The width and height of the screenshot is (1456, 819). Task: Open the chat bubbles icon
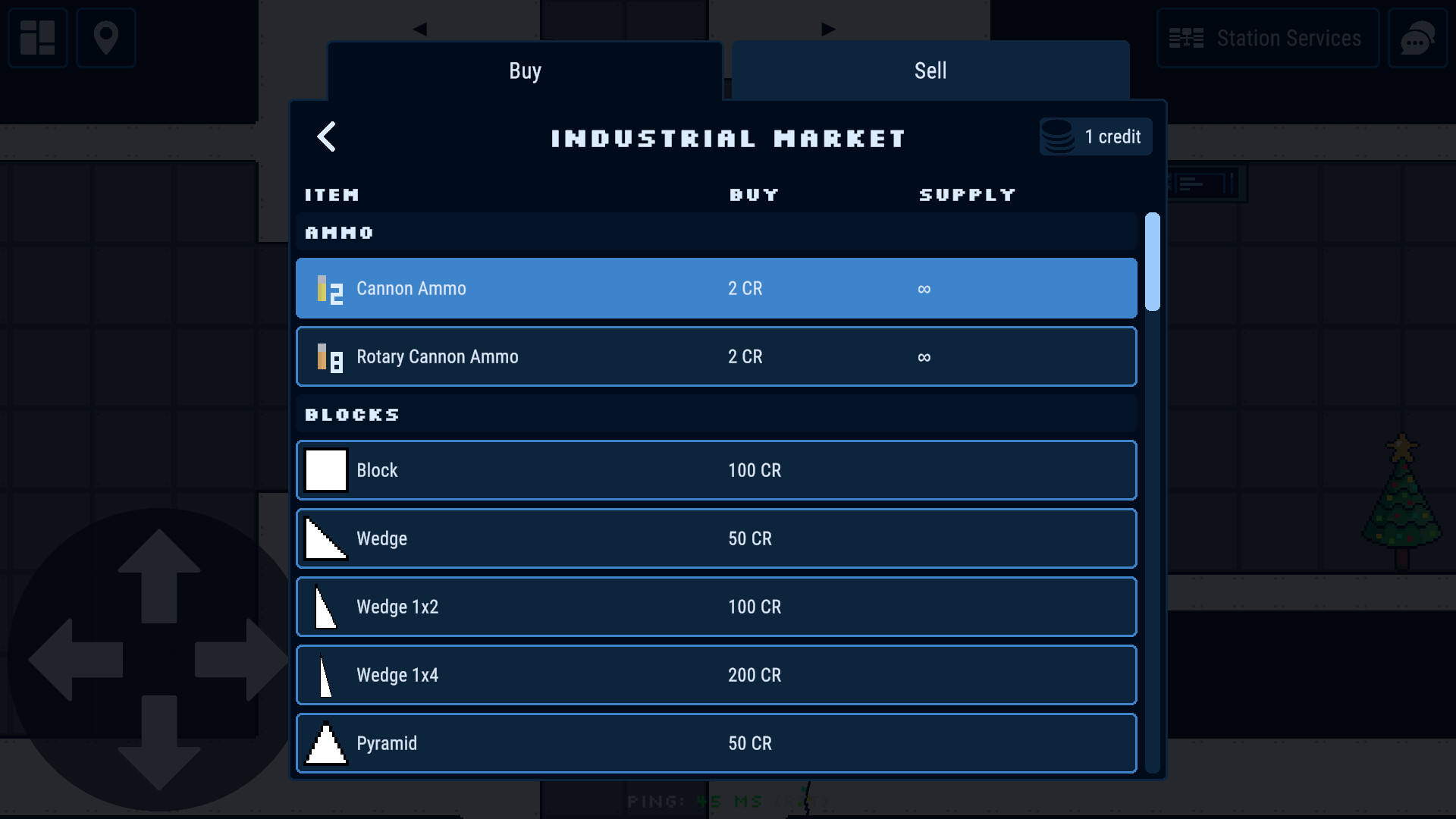click(x=1417, y=38)
